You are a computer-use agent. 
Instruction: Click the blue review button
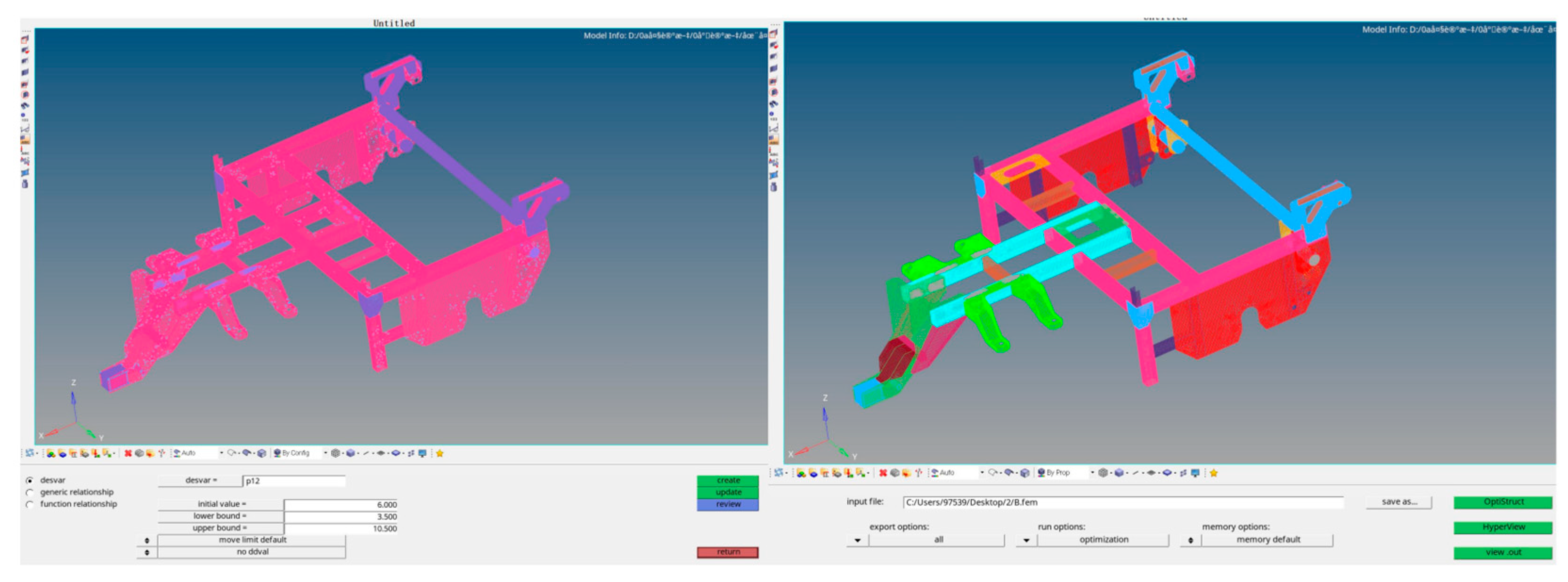[x=727, y=505]
